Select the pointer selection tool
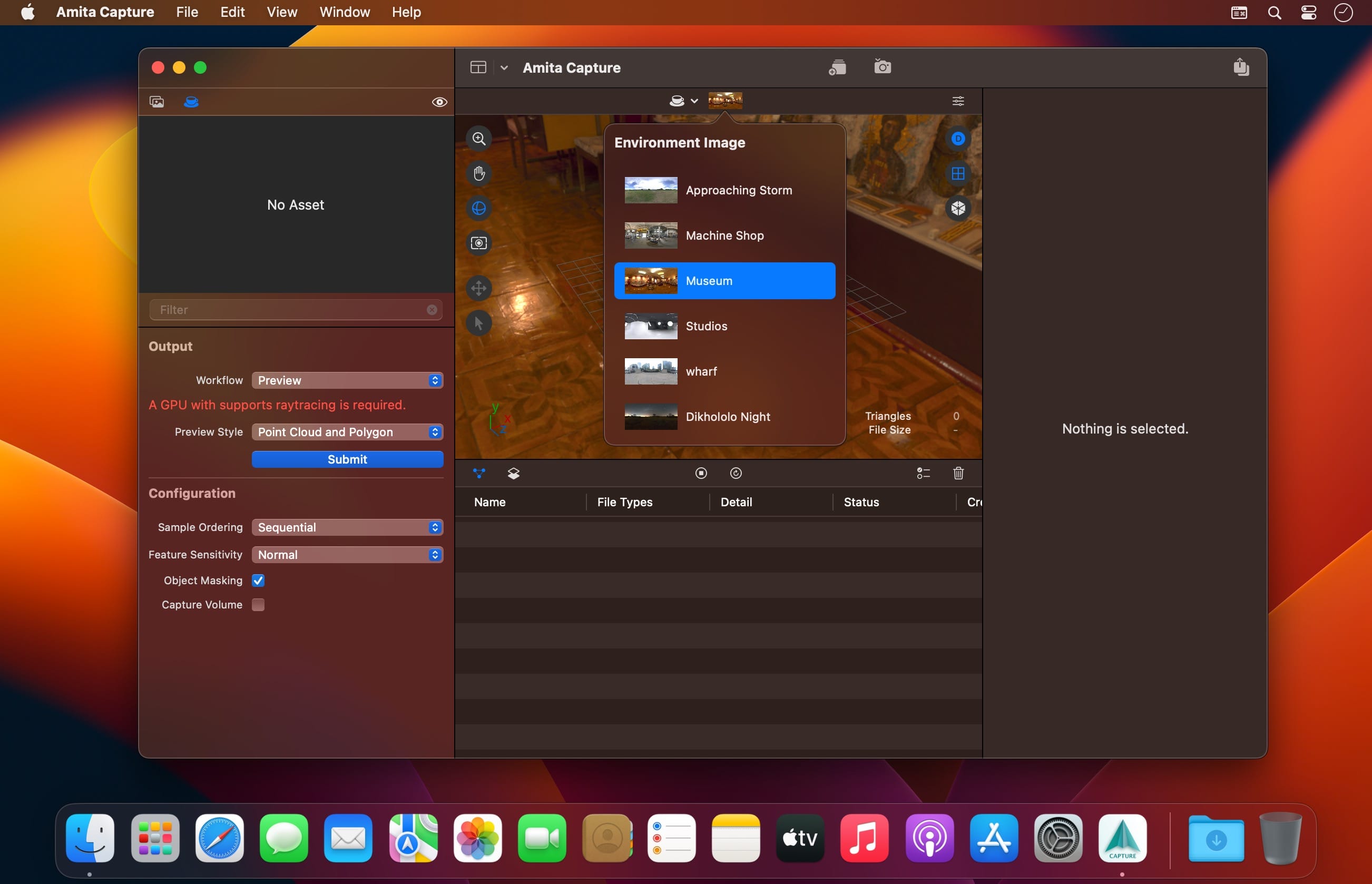 pos(479,323)
